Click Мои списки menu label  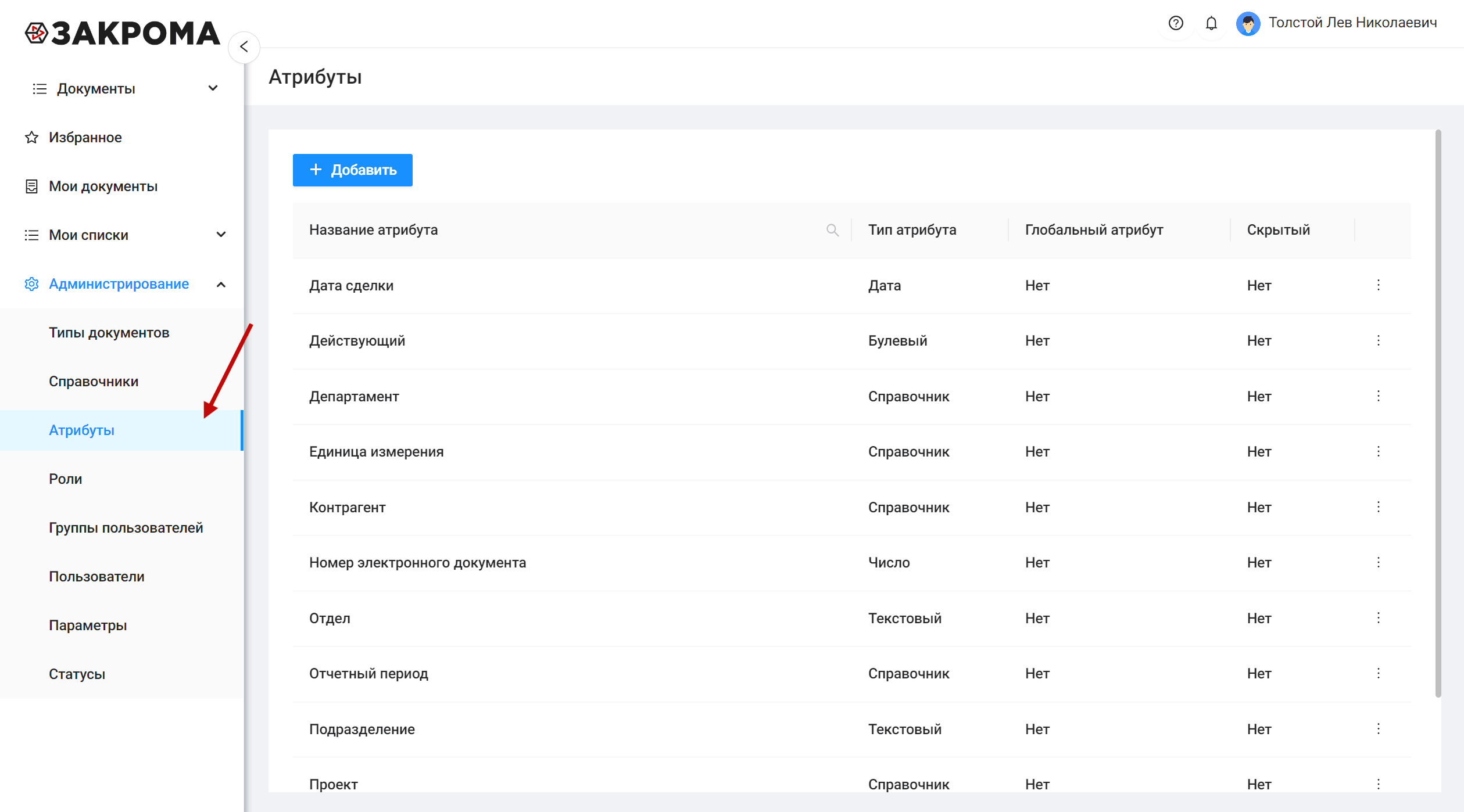tap(88, 235)
